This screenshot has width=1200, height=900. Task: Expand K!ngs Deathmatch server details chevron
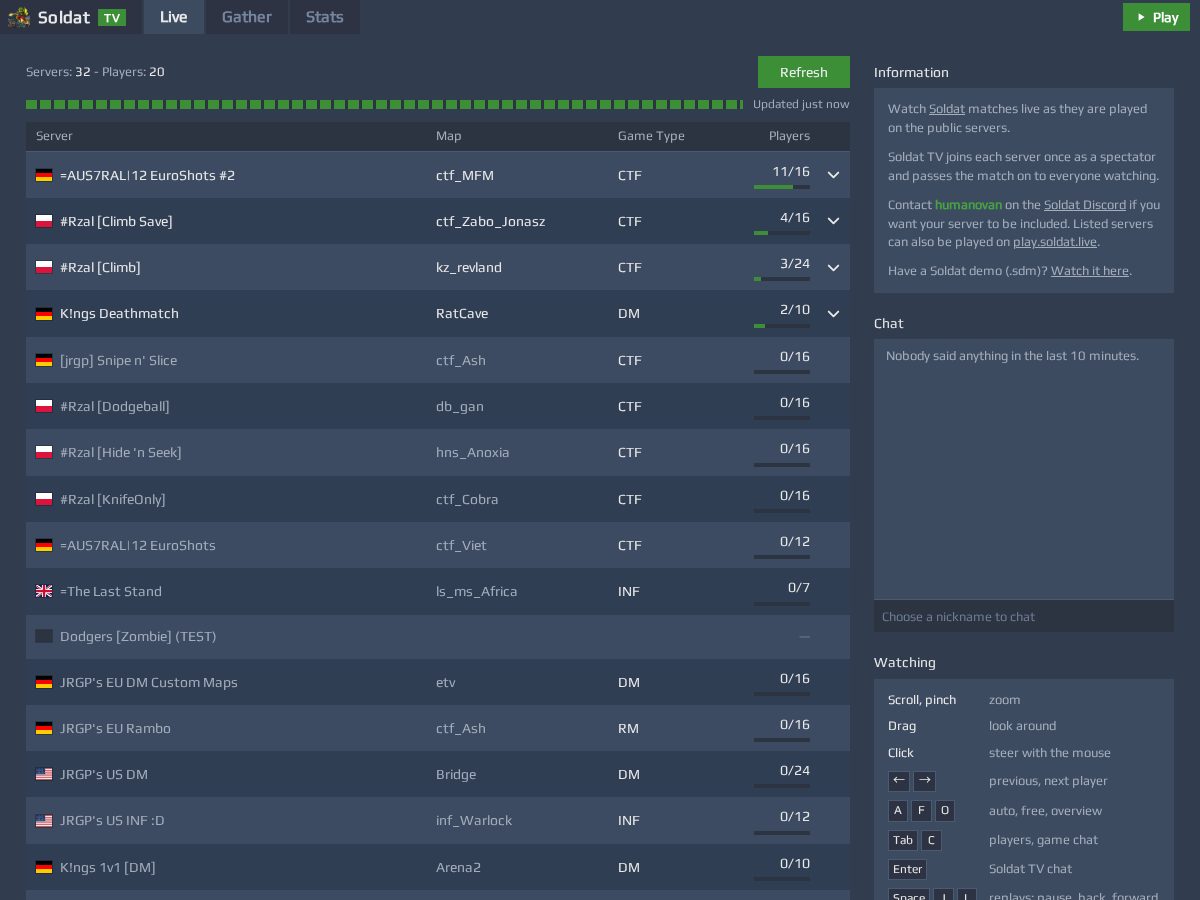833,314
